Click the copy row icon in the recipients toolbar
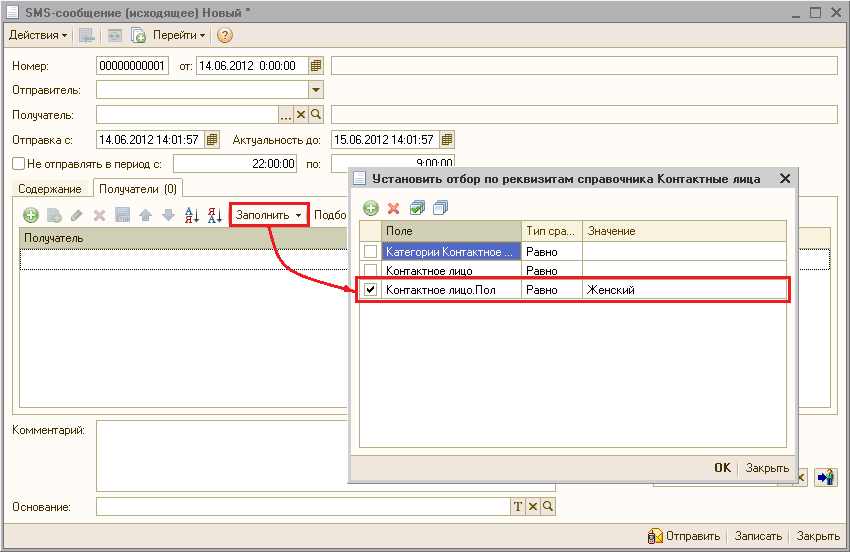Image resolution: width=850 pixels, height=552 pixels. [54, 215]
